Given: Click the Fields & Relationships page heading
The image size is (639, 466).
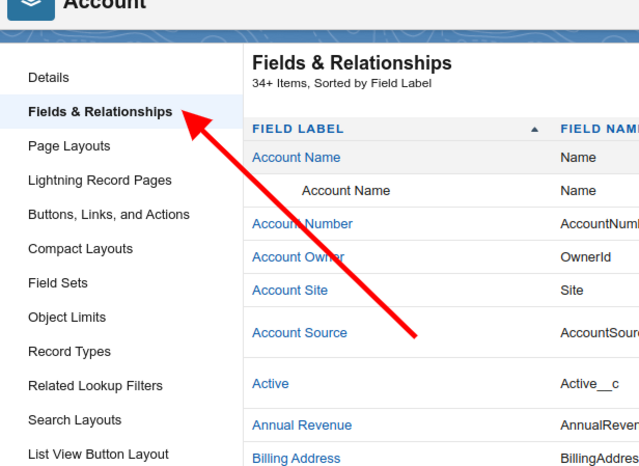Looking at the screenshot, I should point(352,63).
